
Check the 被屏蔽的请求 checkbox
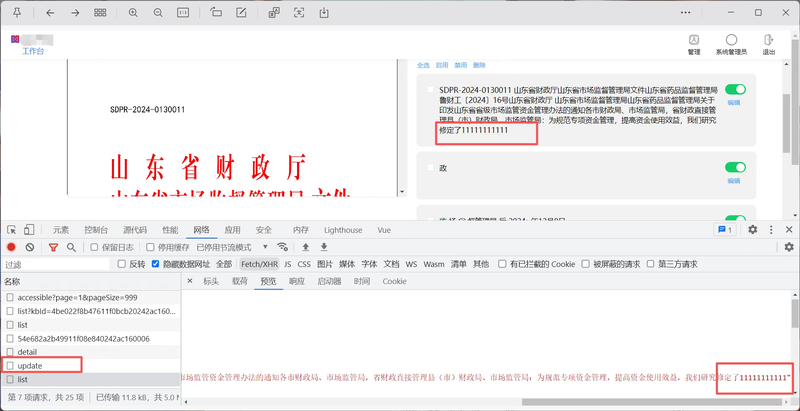click(585, 264)
